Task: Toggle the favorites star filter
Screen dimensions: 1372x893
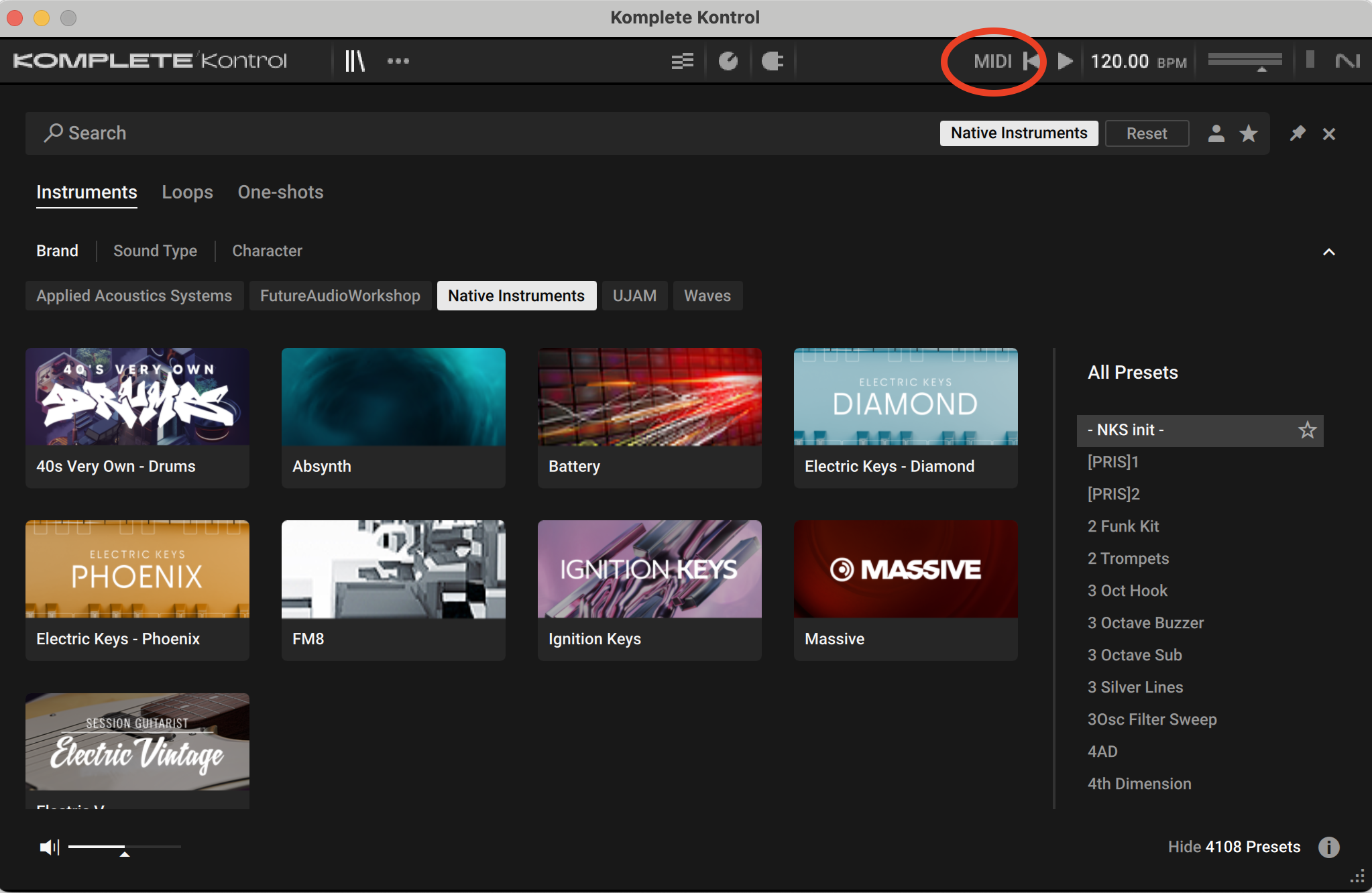Action: [x=1249, y=133]
